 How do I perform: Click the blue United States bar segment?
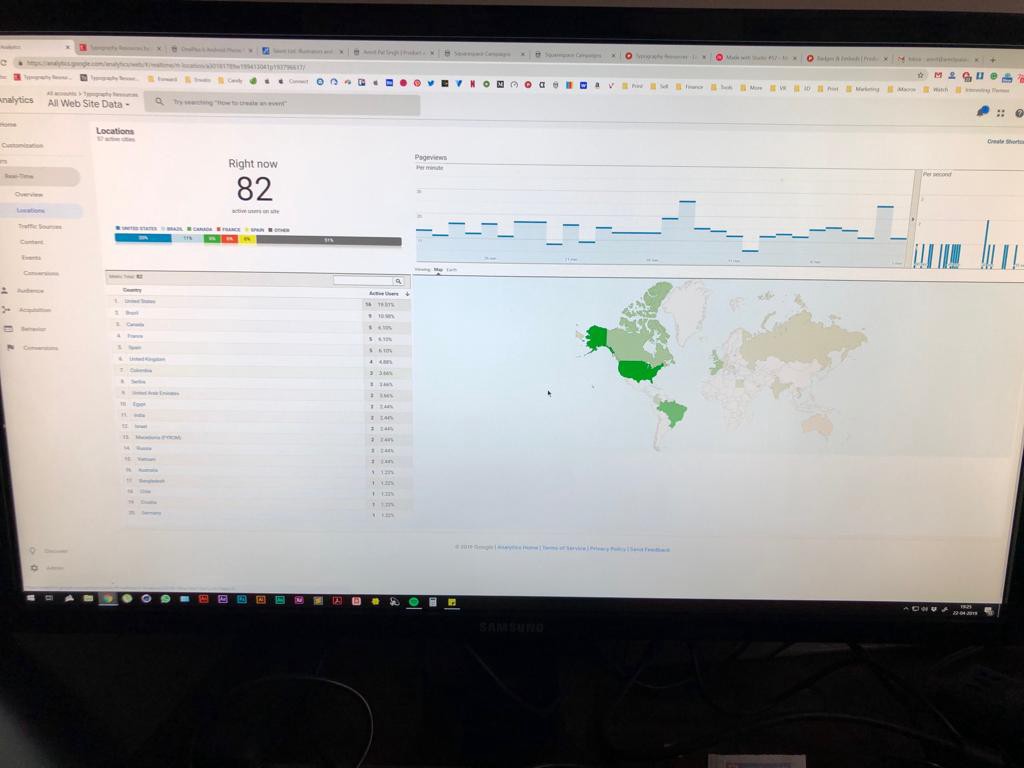click(x=143, y=238)
